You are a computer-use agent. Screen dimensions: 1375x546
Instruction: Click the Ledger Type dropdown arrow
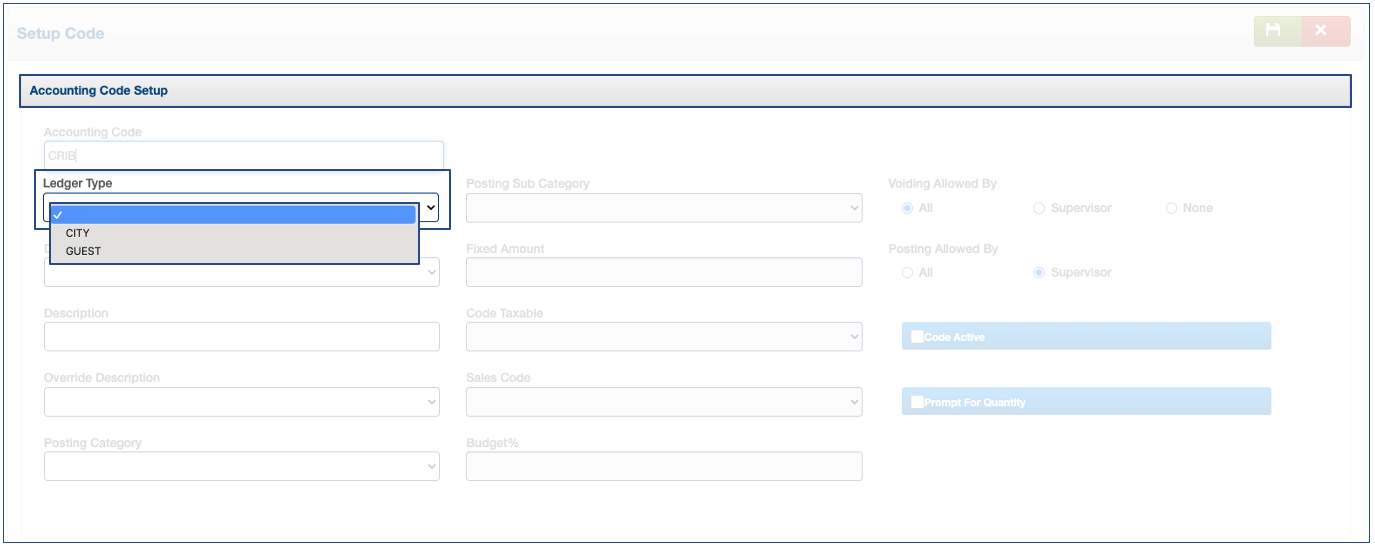[x=431, y=207]
